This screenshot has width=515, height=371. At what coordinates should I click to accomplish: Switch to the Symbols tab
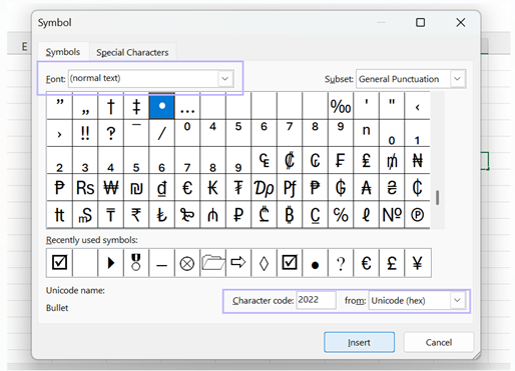pyautogui.click(x=63, y=52)
